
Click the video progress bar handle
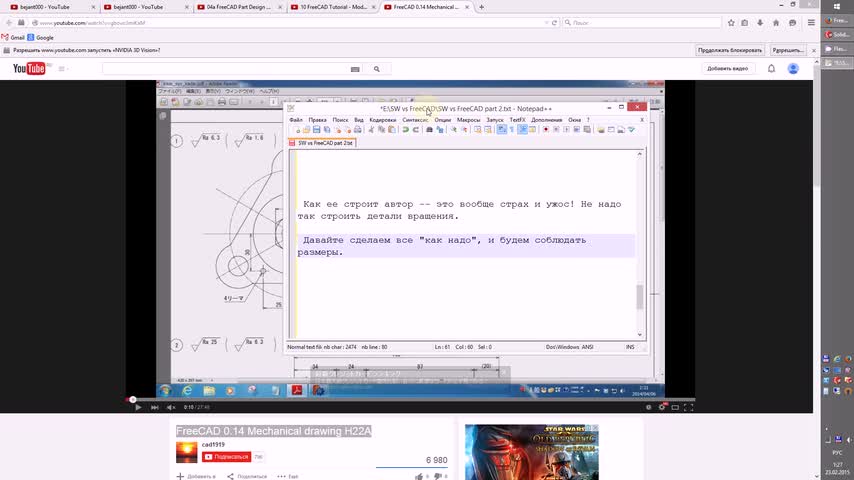[x=132, y=399]
